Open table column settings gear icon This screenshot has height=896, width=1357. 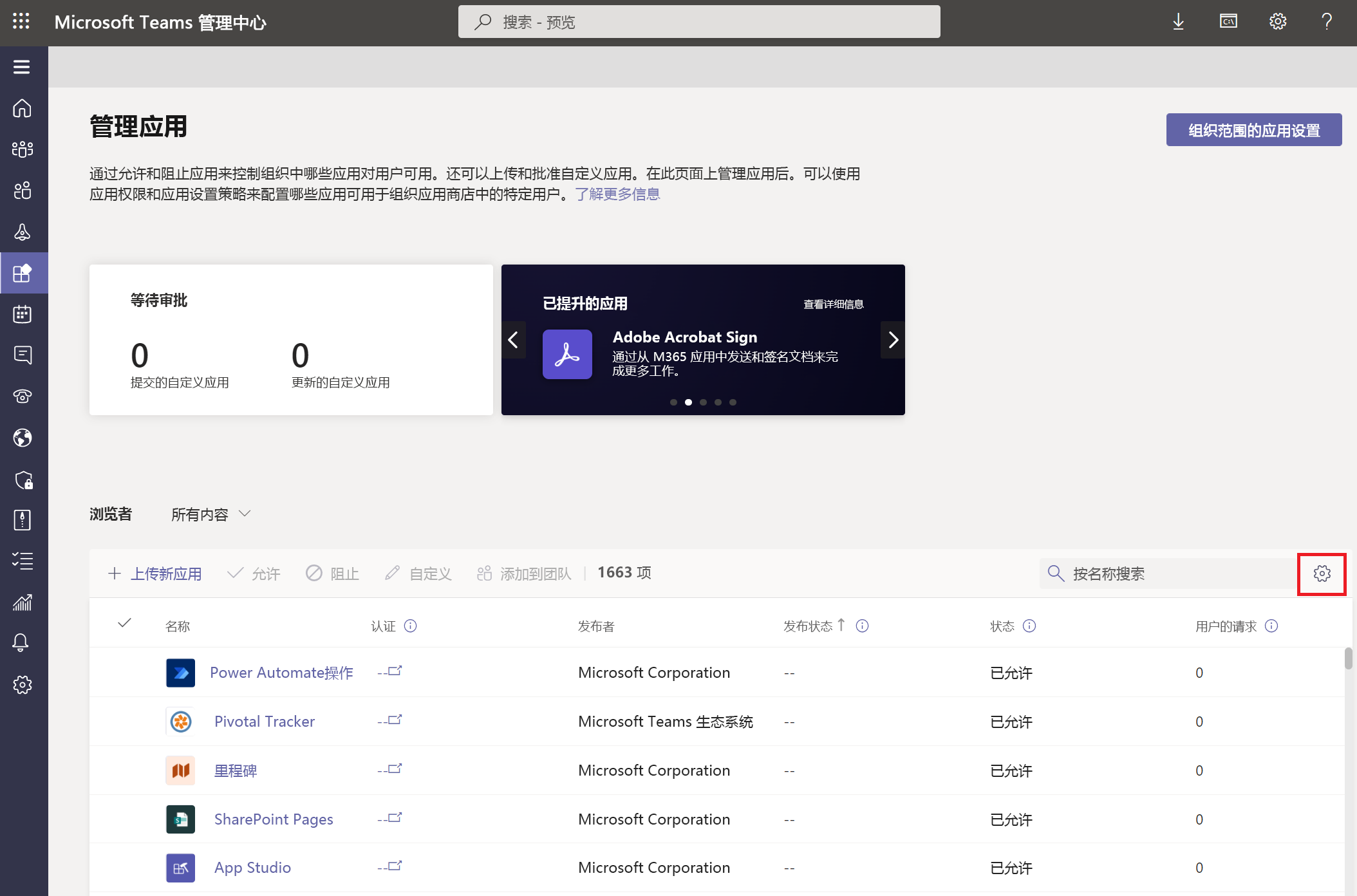pos(1322,574)
